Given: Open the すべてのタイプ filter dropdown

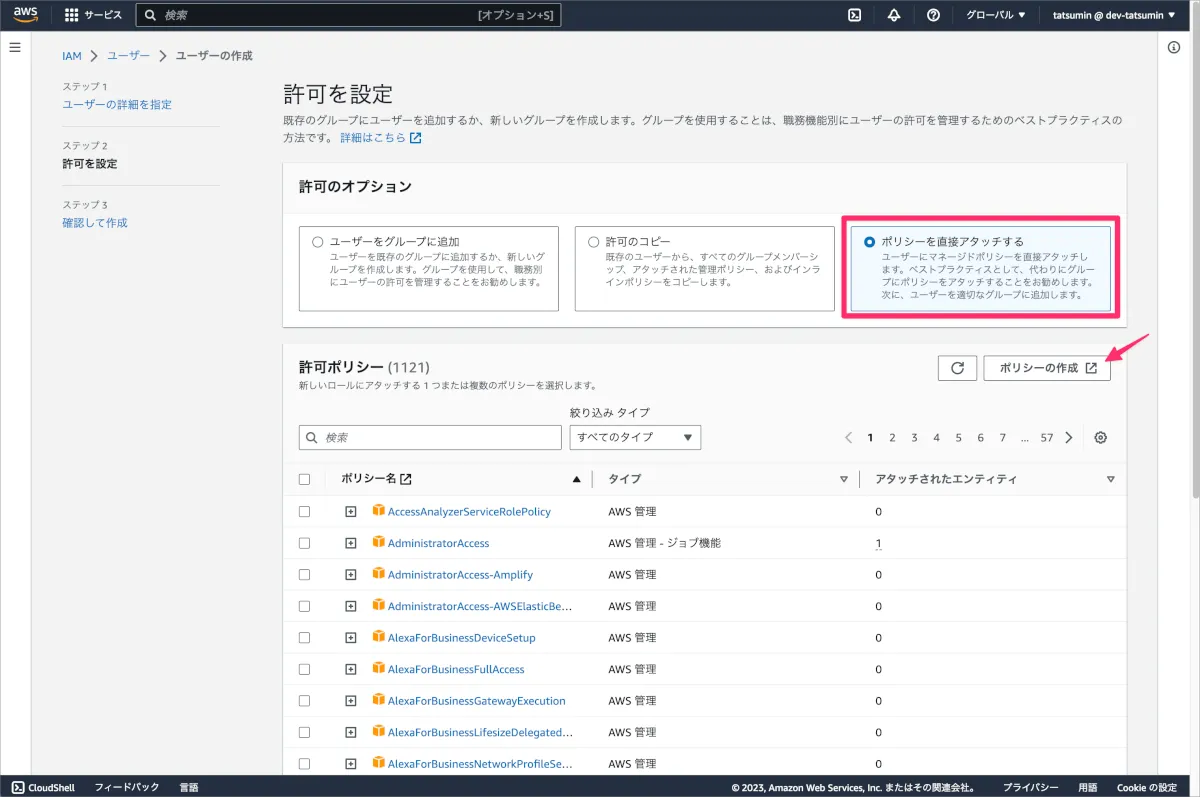Looking at the screenshot, I should pos(635,437).
